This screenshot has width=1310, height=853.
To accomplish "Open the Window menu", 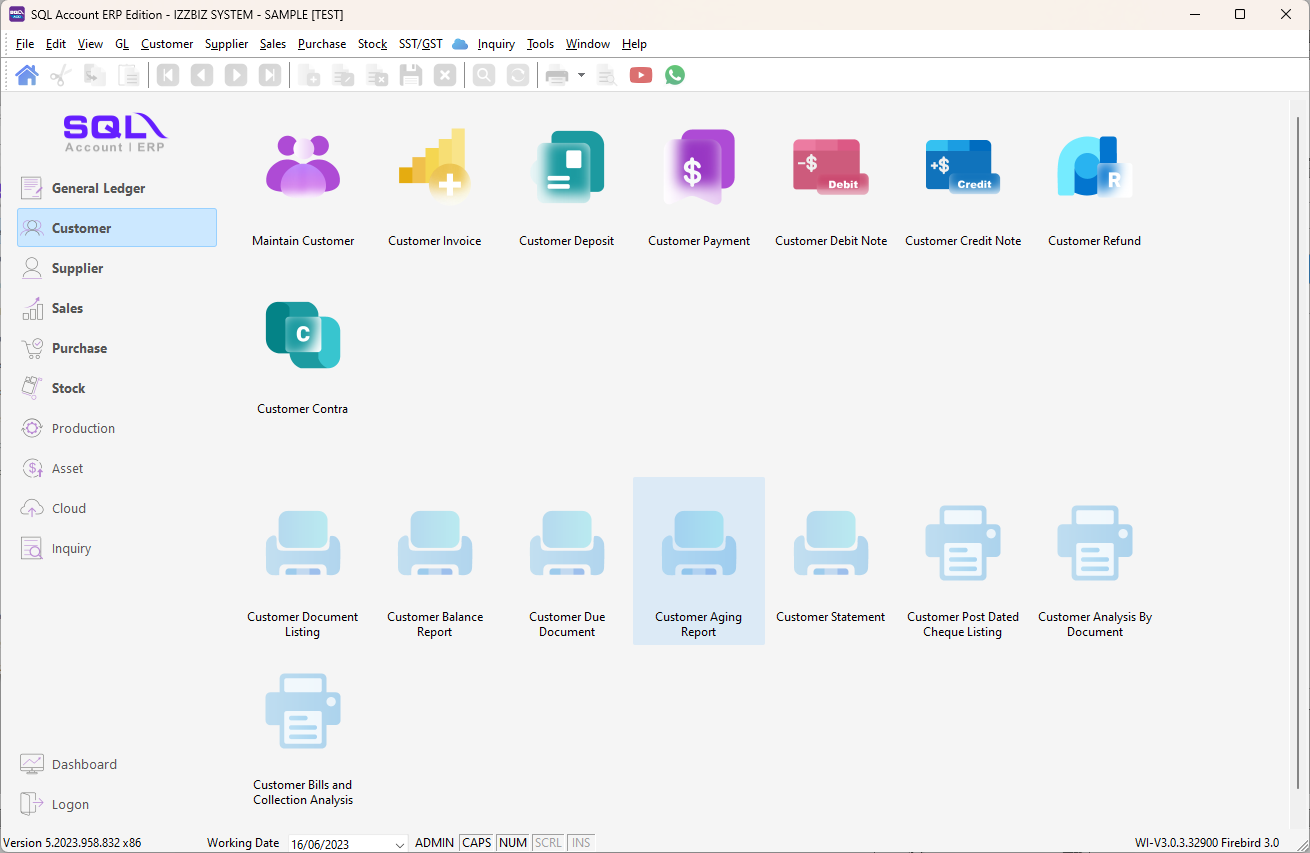I will [588, 44].
